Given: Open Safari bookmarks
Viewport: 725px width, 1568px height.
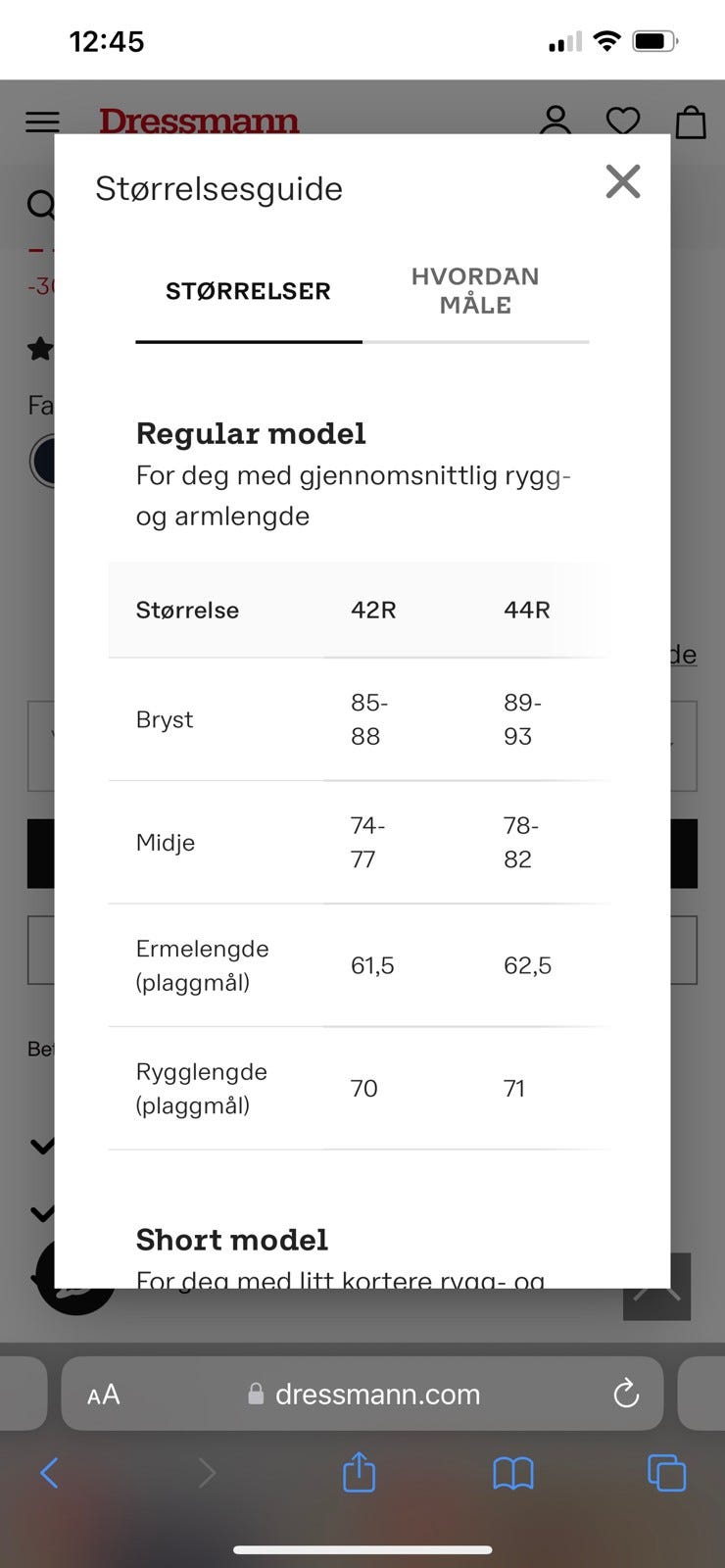Looking at the screenshot, I should (x=512, y=1472).
